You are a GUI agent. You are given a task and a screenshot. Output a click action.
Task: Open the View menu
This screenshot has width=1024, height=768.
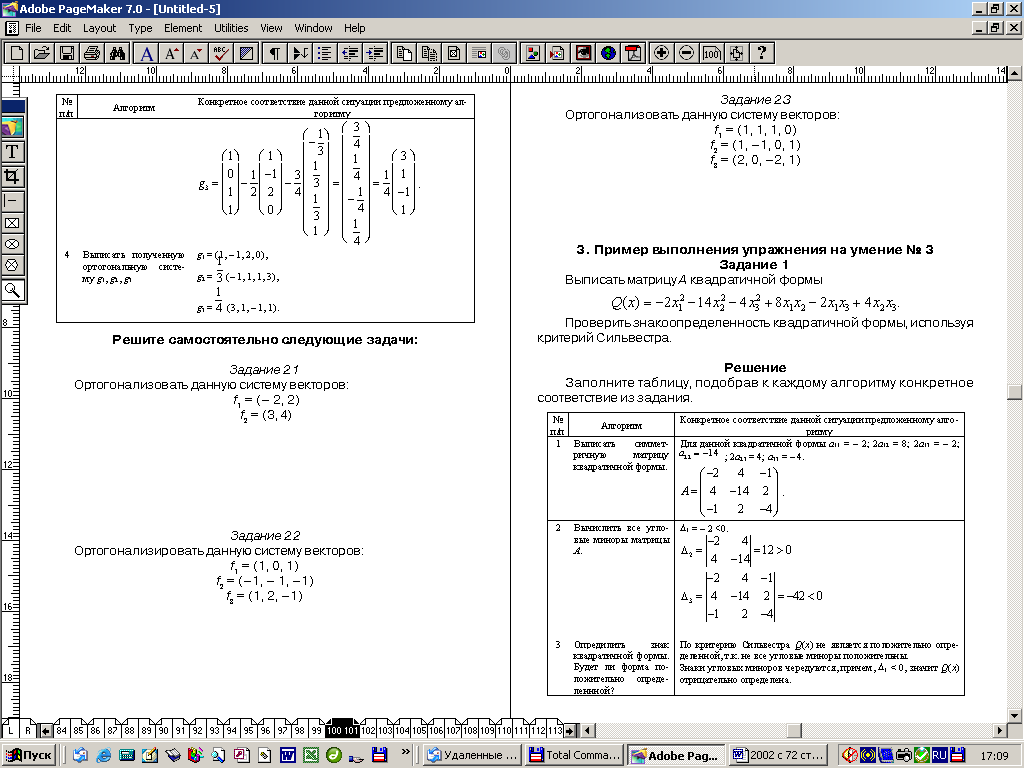click(x=271, y=28)
